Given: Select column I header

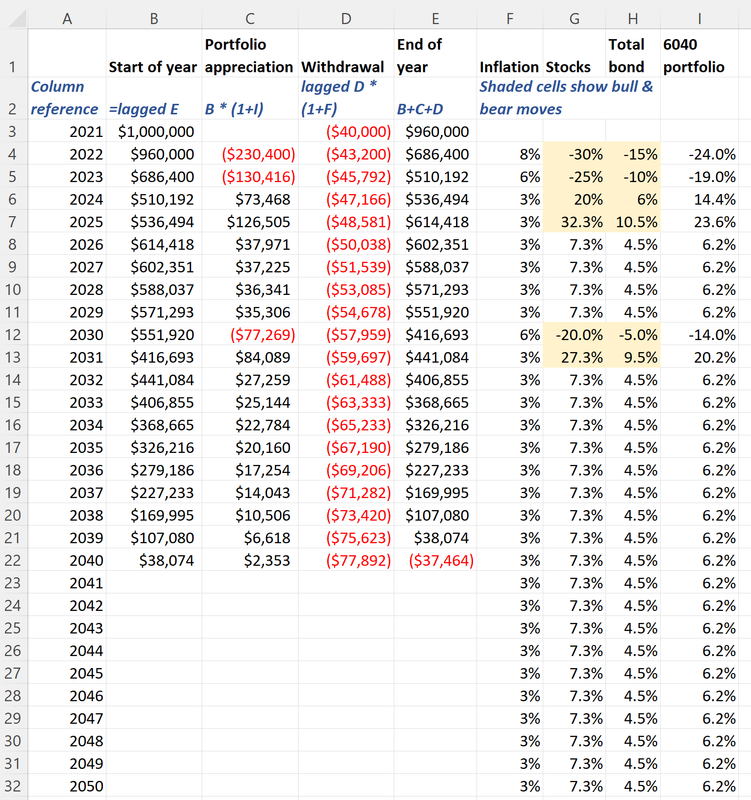Looking at the screenshot, I should 699,18.
